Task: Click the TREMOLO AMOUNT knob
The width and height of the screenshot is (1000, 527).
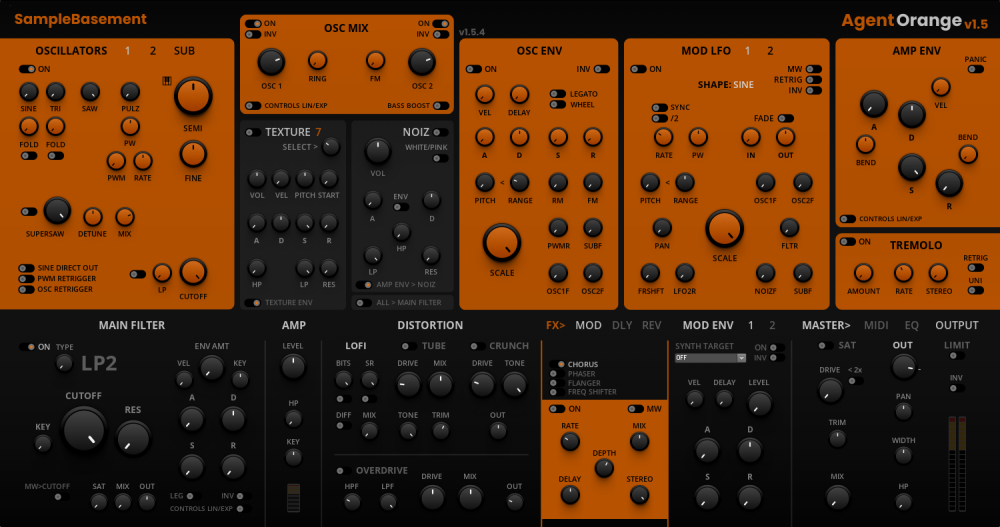Action: (863, 273)
